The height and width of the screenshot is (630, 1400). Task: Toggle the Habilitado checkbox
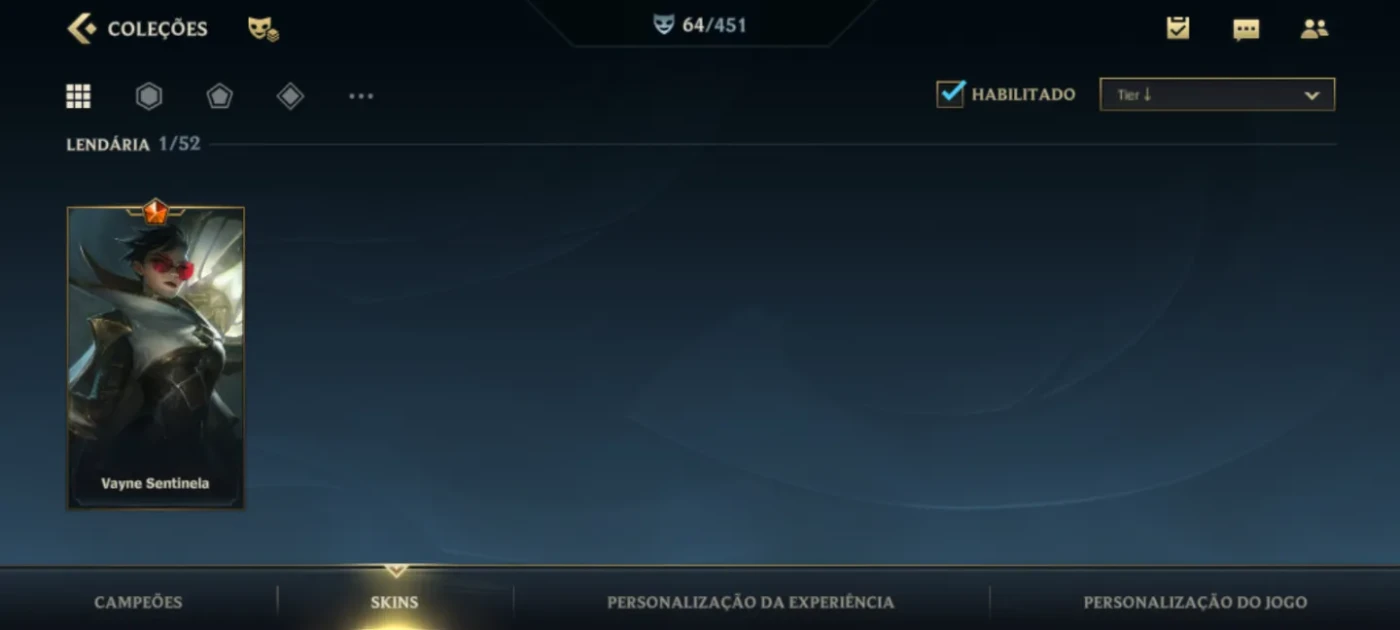click(950, 94)
